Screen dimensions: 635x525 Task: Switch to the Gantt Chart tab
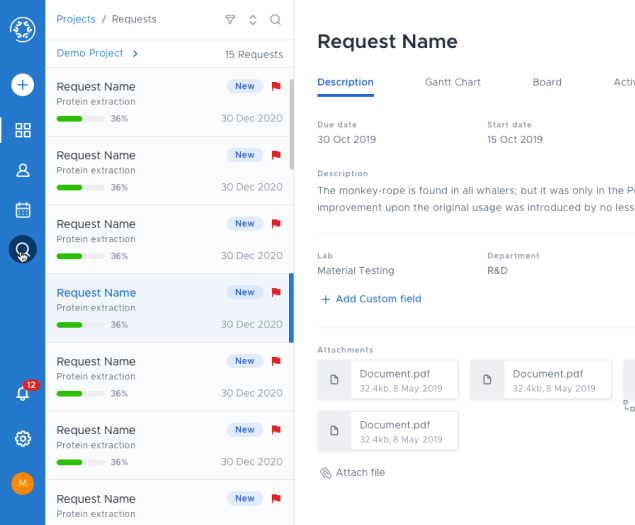[452, 82]
